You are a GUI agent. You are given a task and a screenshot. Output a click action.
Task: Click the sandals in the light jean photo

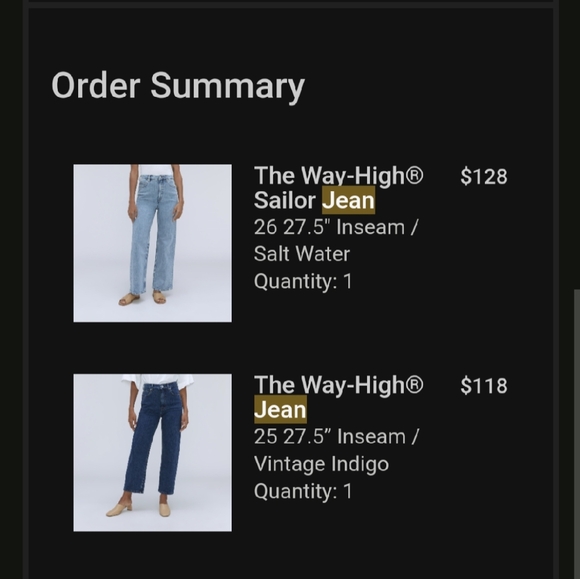(x=142, y=298)
